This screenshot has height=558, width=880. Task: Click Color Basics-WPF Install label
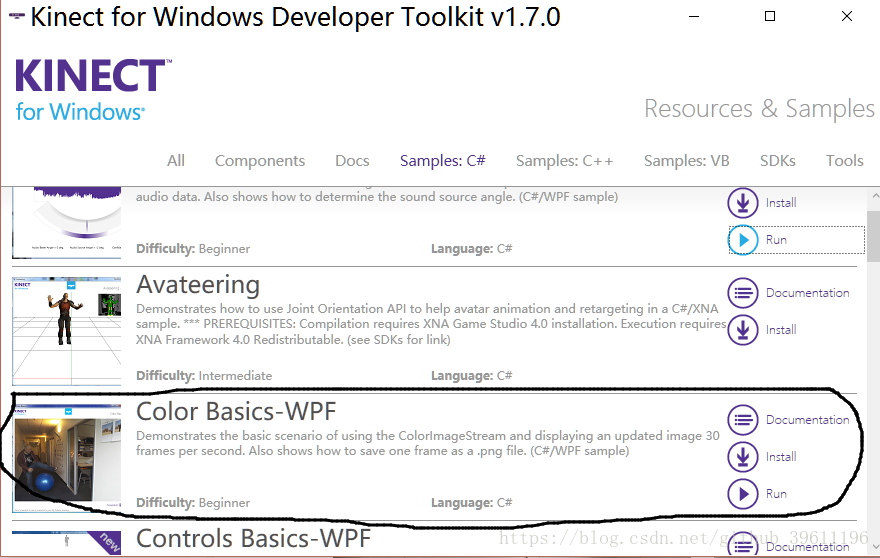coord(781,457)
